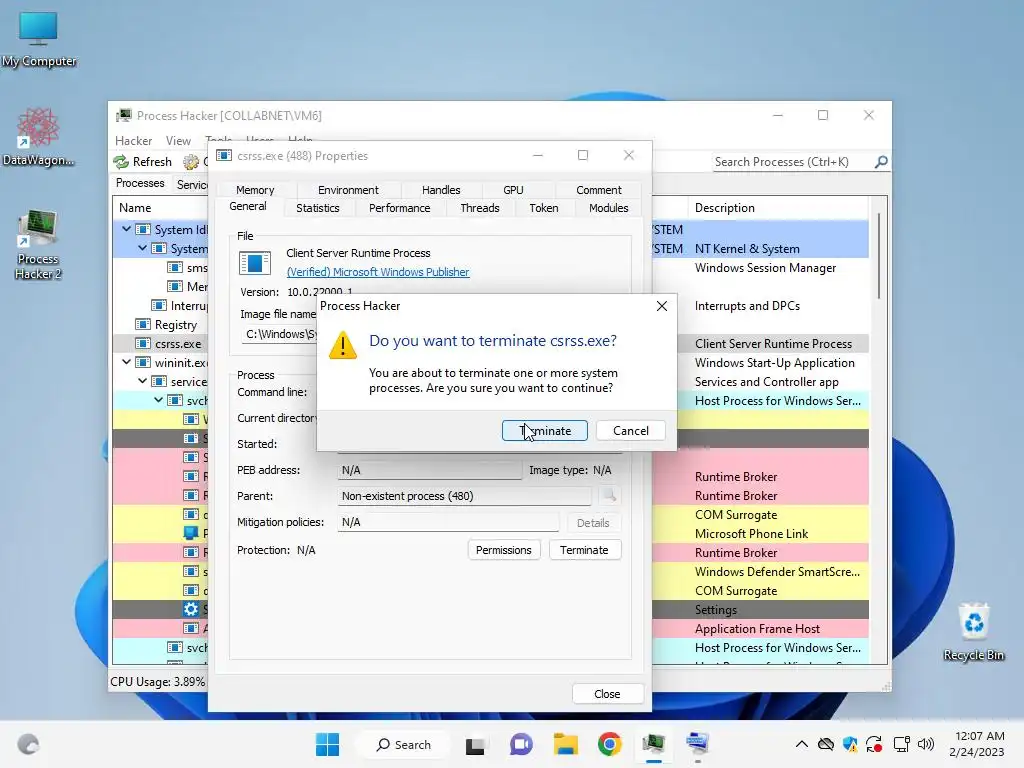Open the Comment tab
Screen dimensions: 1024x768
[598, 189]
